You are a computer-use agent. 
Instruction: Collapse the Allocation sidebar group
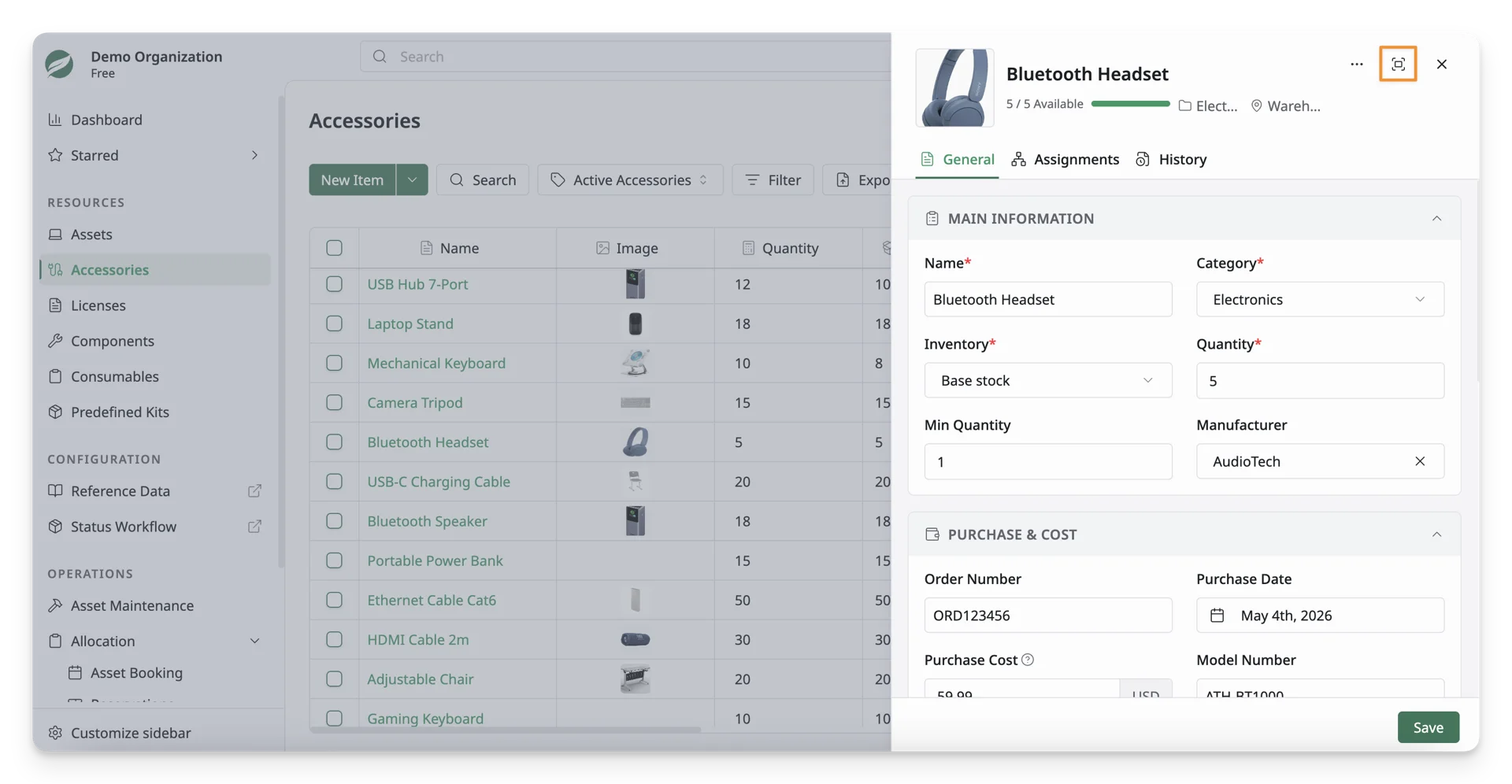coord(254,641)
